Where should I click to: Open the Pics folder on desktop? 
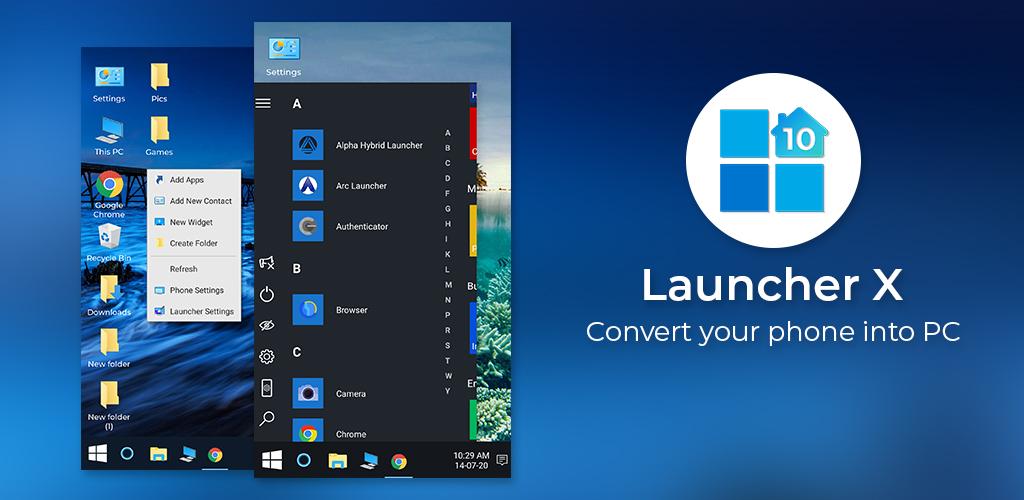[x=159, y=83]
